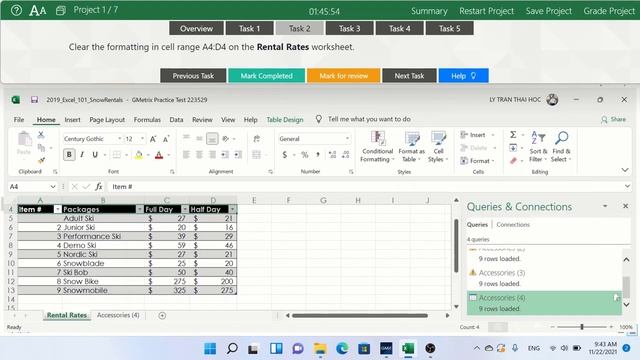Screen dimensions: 640x360
Task: Go to the Task 3 tab
Action: [x=349, y=28]
